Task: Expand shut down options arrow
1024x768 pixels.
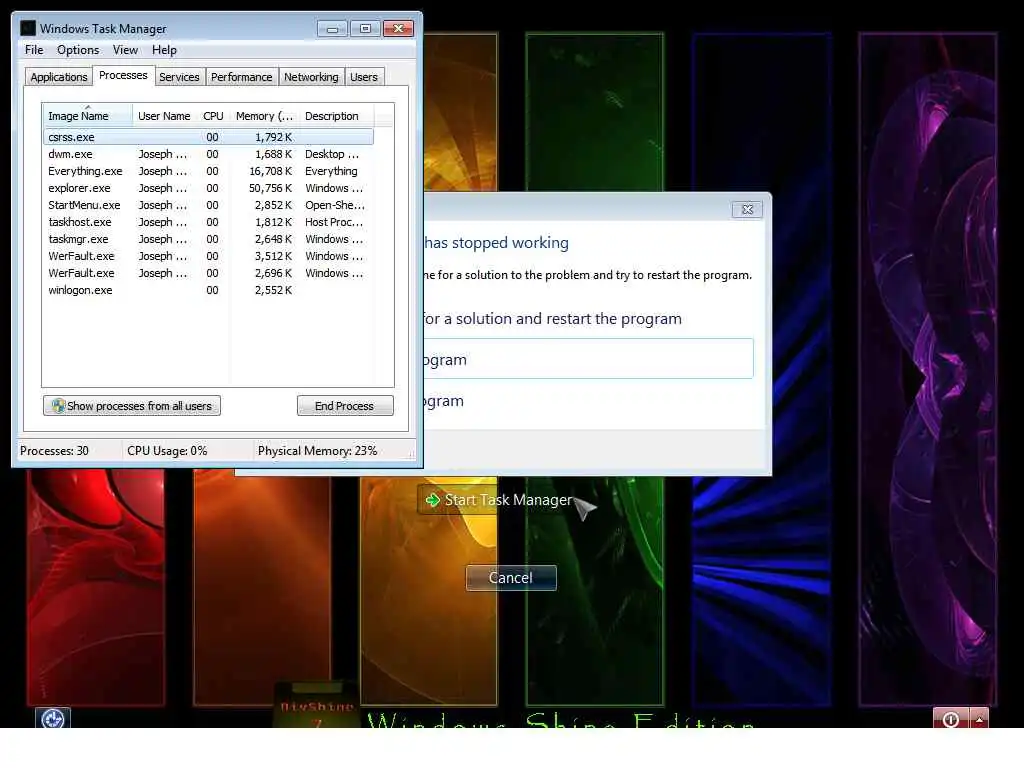Action: pos(980,718)
